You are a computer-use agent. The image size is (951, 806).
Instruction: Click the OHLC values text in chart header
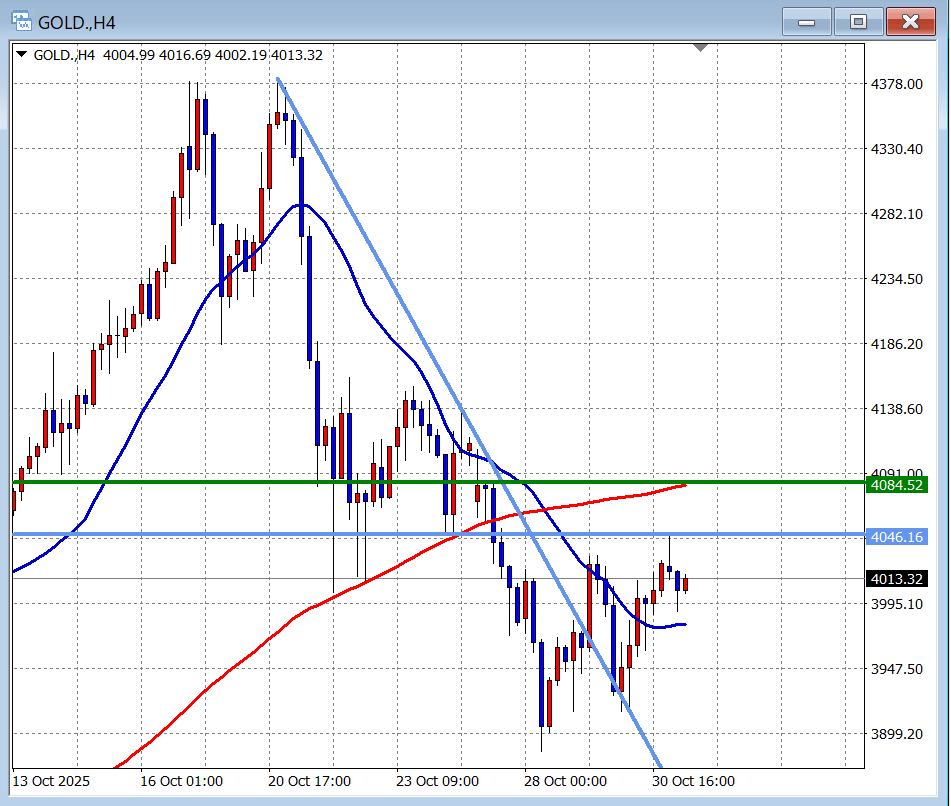(212, 55)
